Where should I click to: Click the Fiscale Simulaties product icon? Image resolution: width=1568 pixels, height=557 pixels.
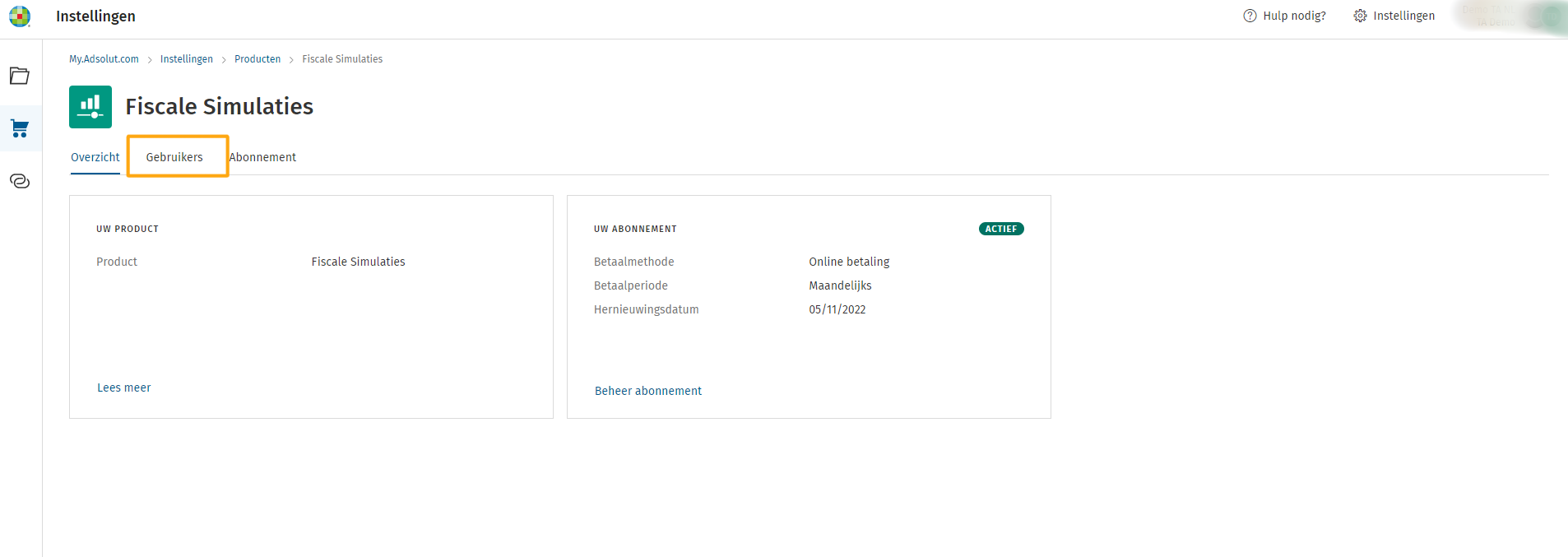(90, 107)
